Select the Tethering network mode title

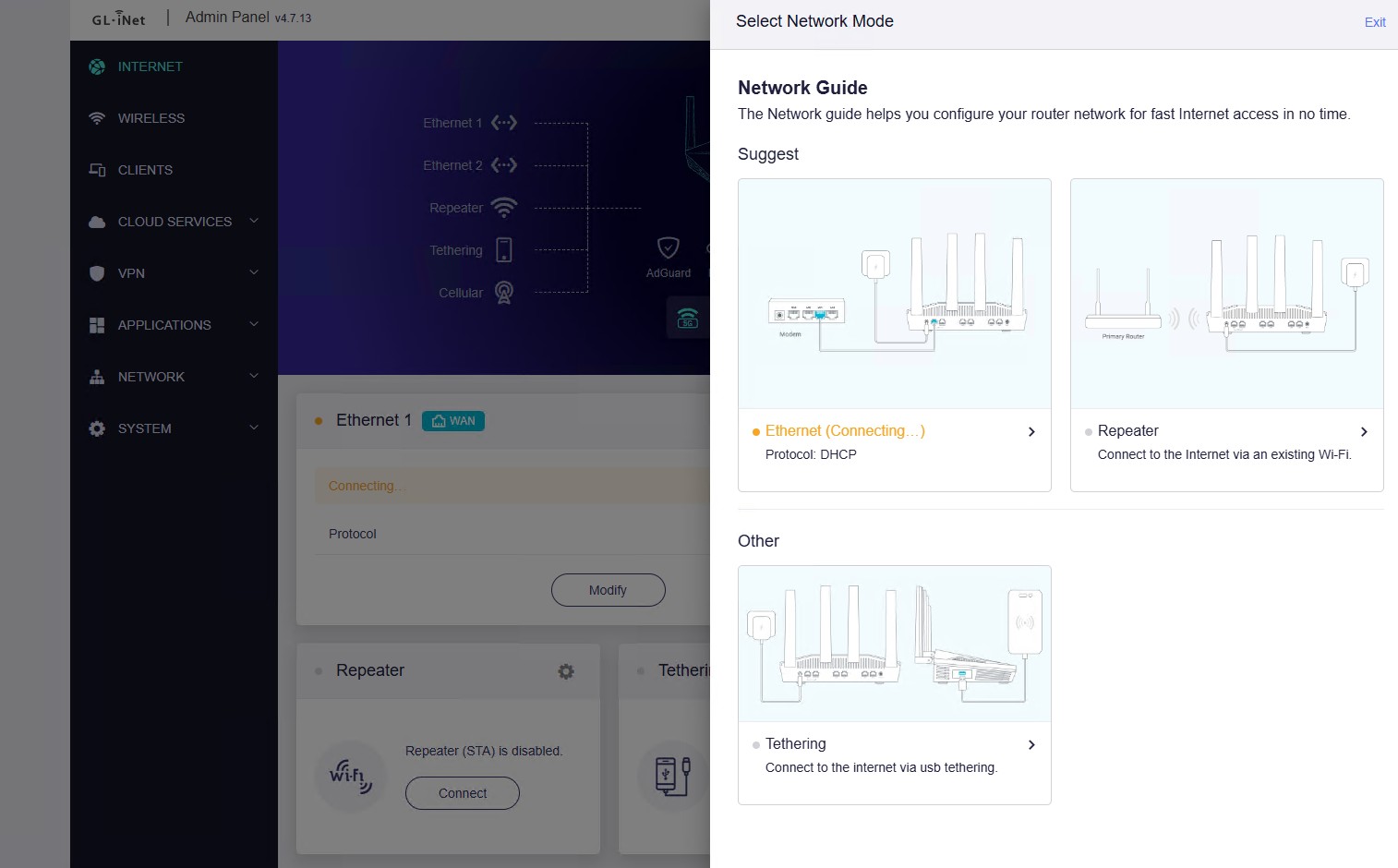click(x=796, y=744)
